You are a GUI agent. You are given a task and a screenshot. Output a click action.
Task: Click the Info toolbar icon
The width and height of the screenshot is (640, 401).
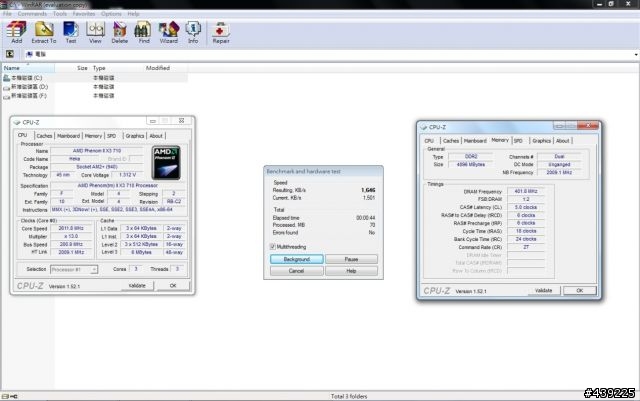pos(193,32)
